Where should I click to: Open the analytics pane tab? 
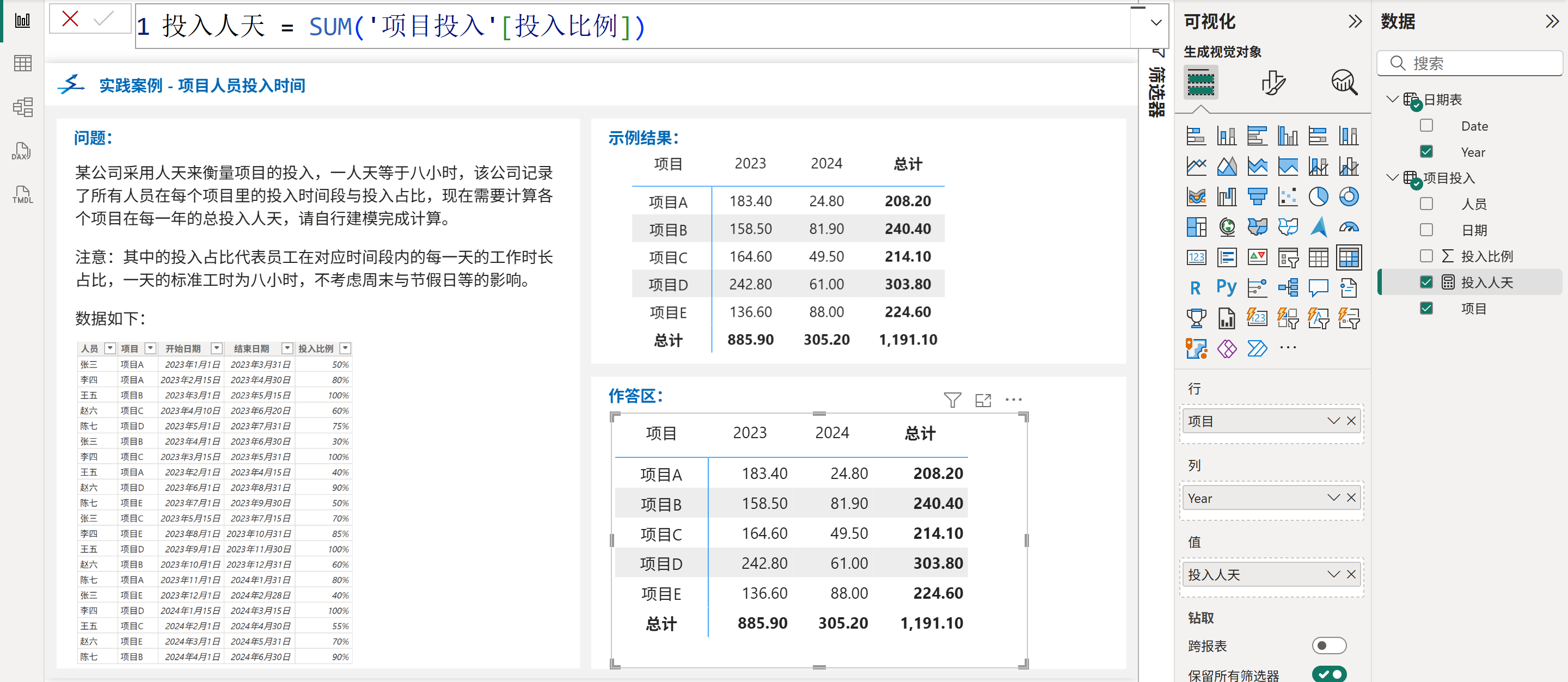(1344, 82)
